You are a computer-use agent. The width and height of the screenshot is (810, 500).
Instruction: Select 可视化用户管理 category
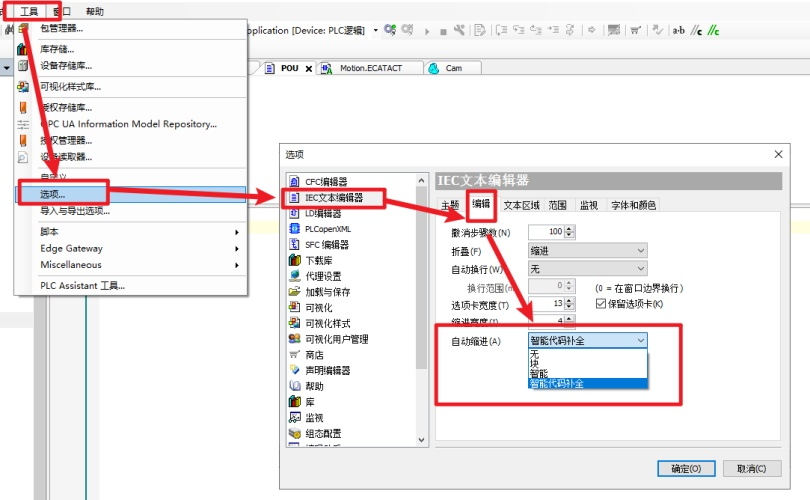(x=336, y=339)
